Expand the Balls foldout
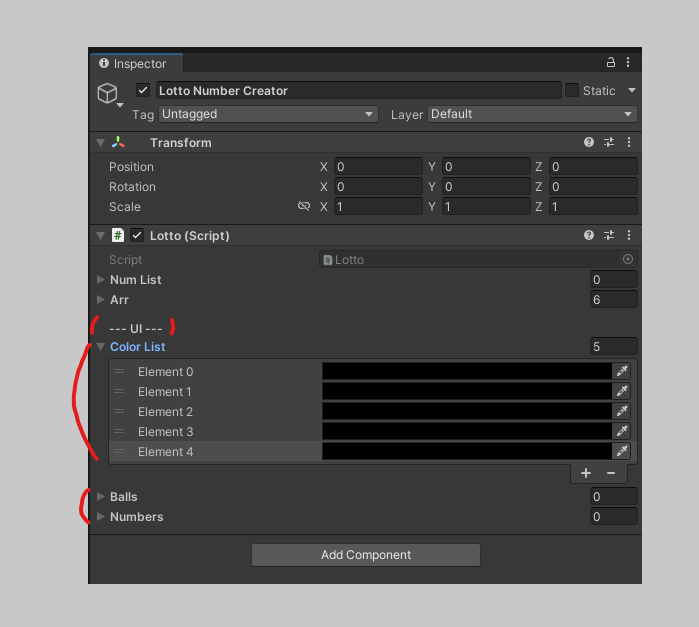Image resolution: width=699 pixels, height=627 pixels. (x=101, y=496)
